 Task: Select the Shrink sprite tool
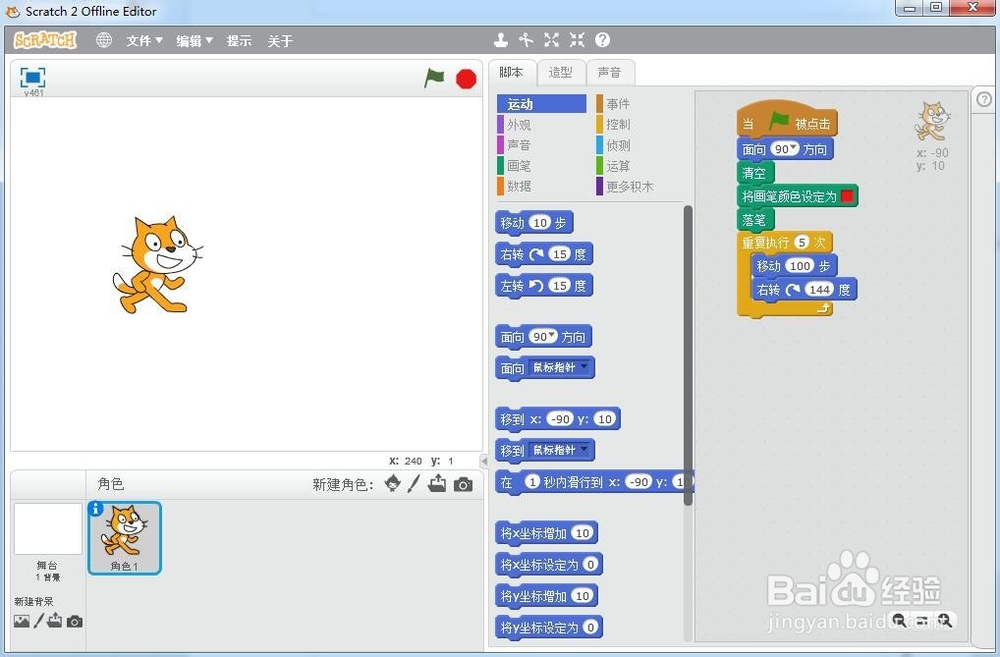(x=577, y=40)
